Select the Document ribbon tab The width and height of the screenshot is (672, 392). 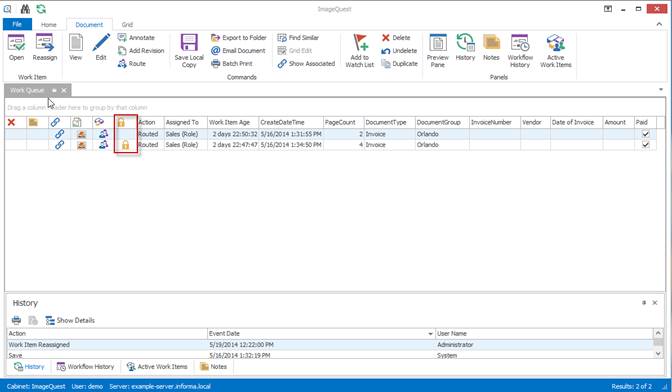(89, 25)
